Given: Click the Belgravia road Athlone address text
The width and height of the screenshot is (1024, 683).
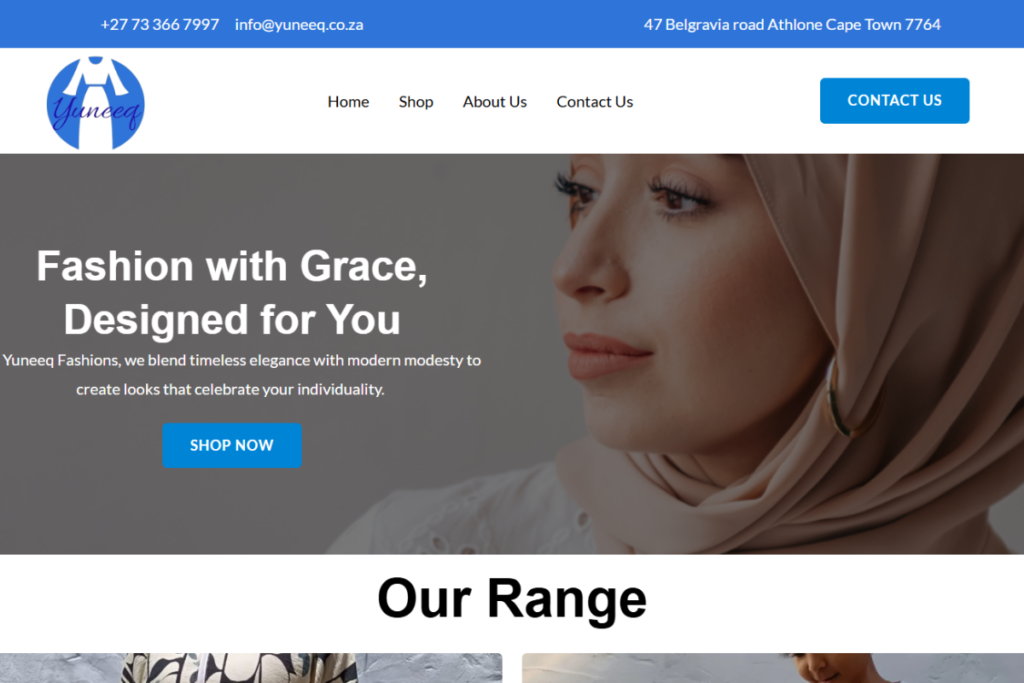Looking at the screenshot, I should coord(792,25).
